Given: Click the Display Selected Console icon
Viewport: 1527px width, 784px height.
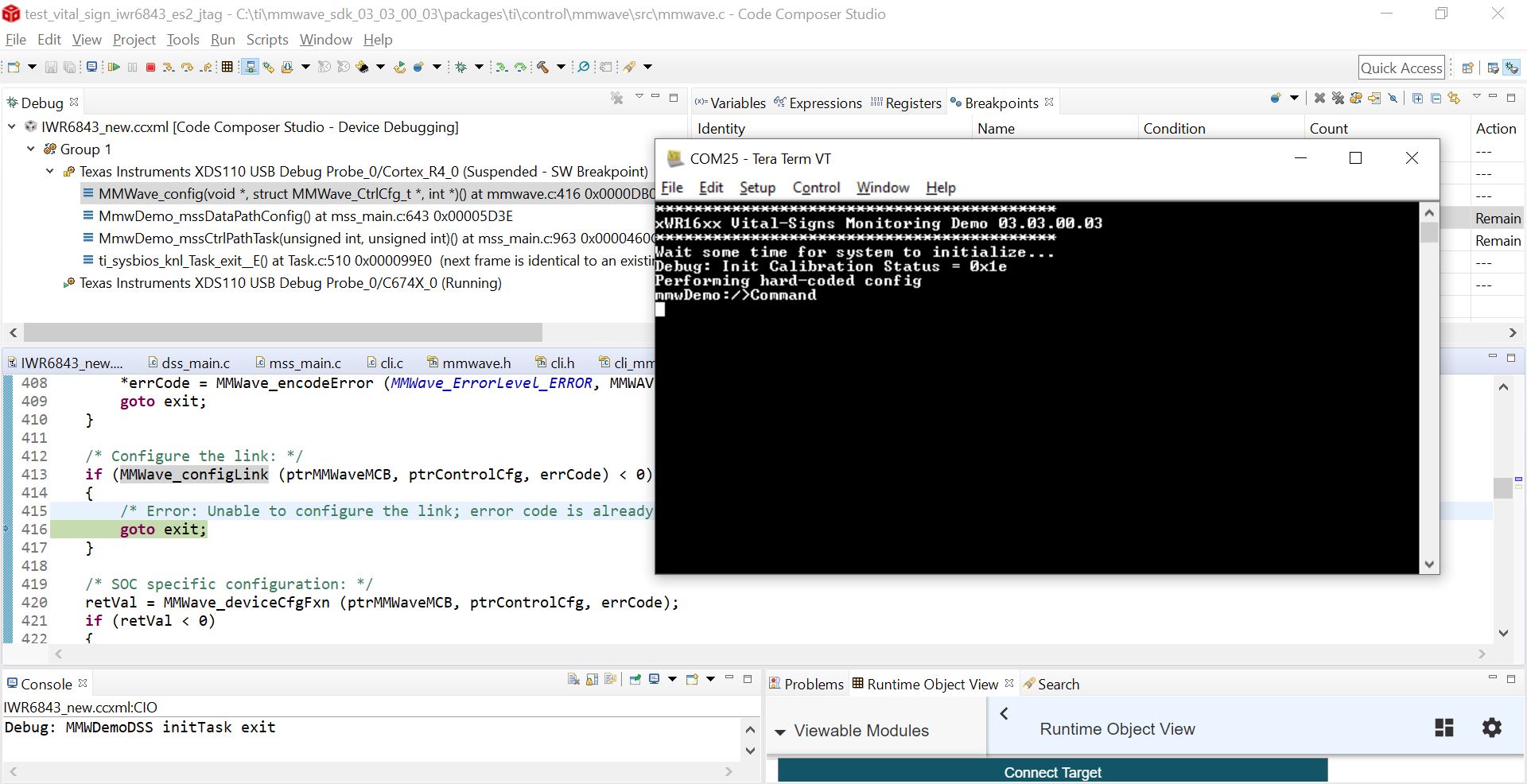Looking at the screenshot, I should tap(654, 679).
